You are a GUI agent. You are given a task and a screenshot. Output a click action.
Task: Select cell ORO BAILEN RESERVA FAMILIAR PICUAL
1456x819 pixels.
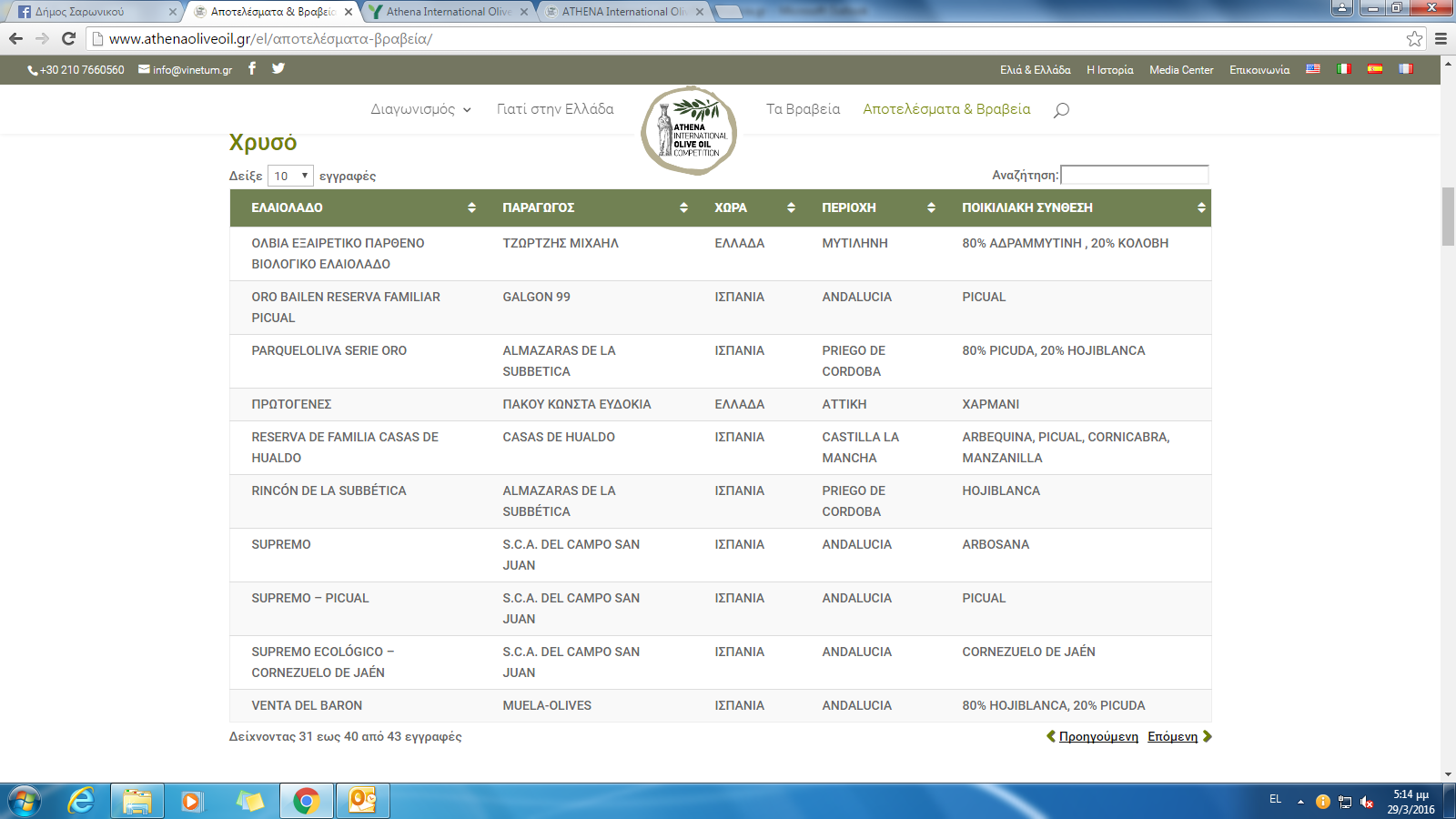[x=356, y=308]
